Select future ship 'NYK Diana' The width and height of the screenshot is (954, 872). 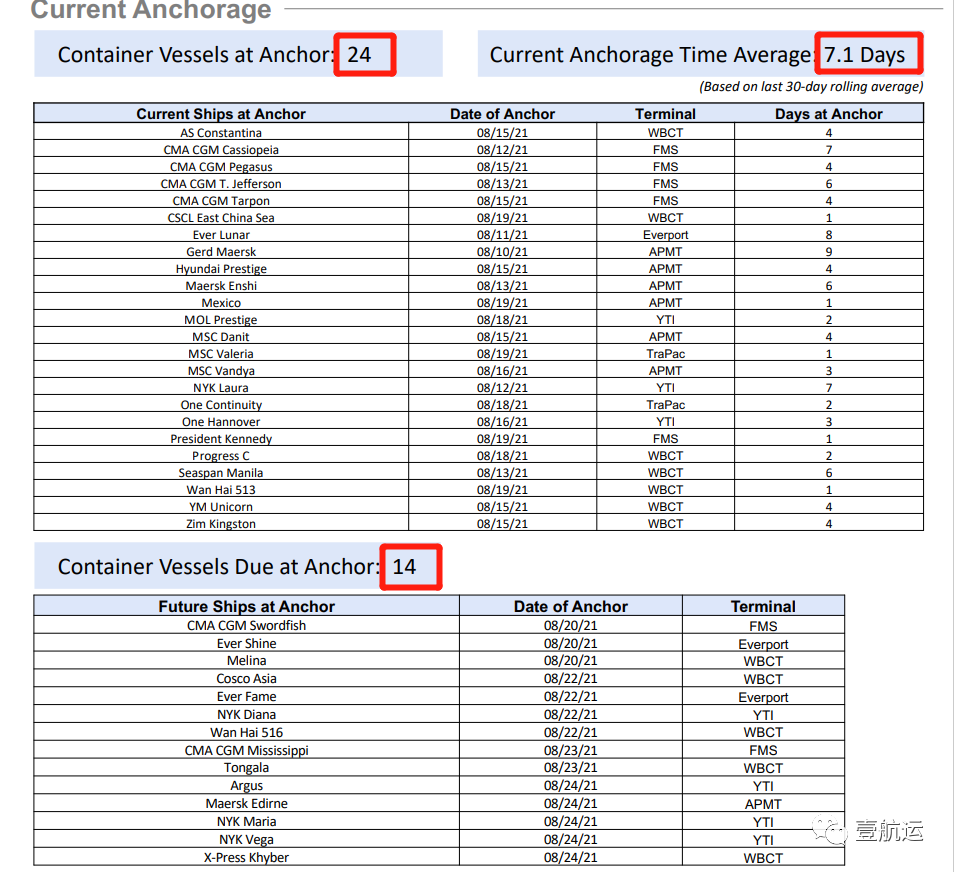tap(246, 714)
